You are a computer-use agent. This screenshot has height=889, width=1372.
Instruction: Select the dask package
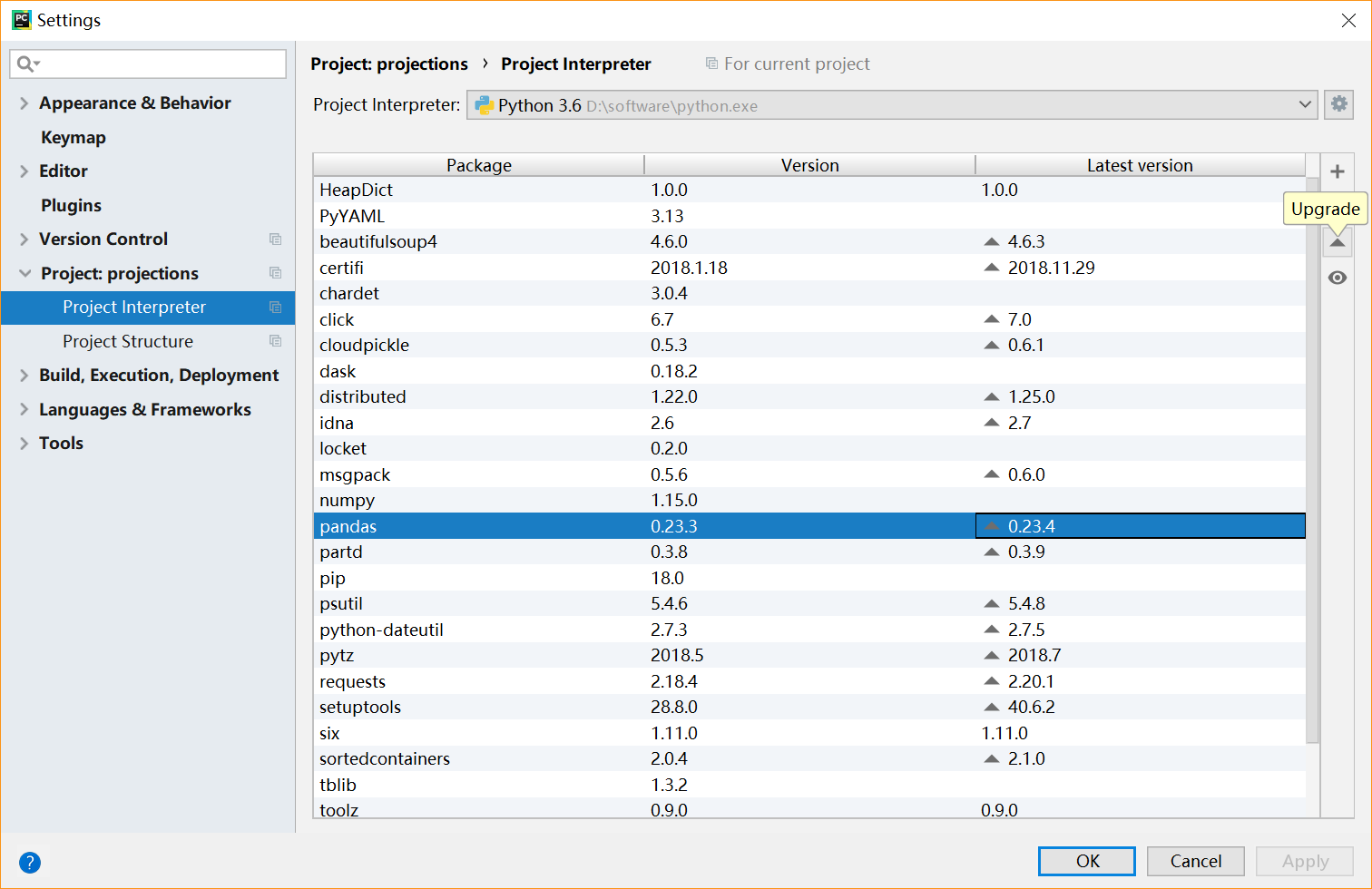coord(809,371)
